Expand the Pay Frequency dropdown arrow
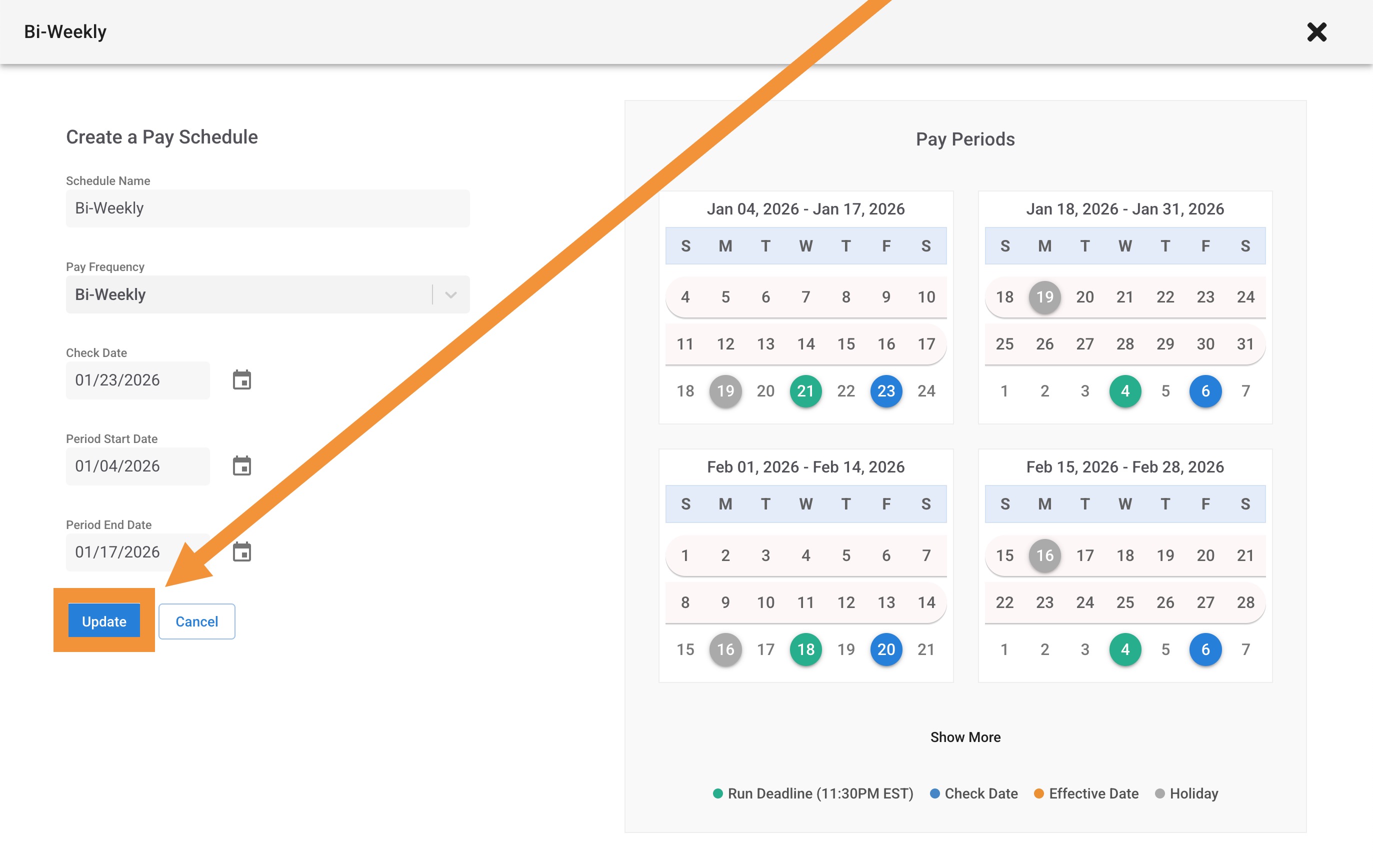1373x868 pixels. 451,295
